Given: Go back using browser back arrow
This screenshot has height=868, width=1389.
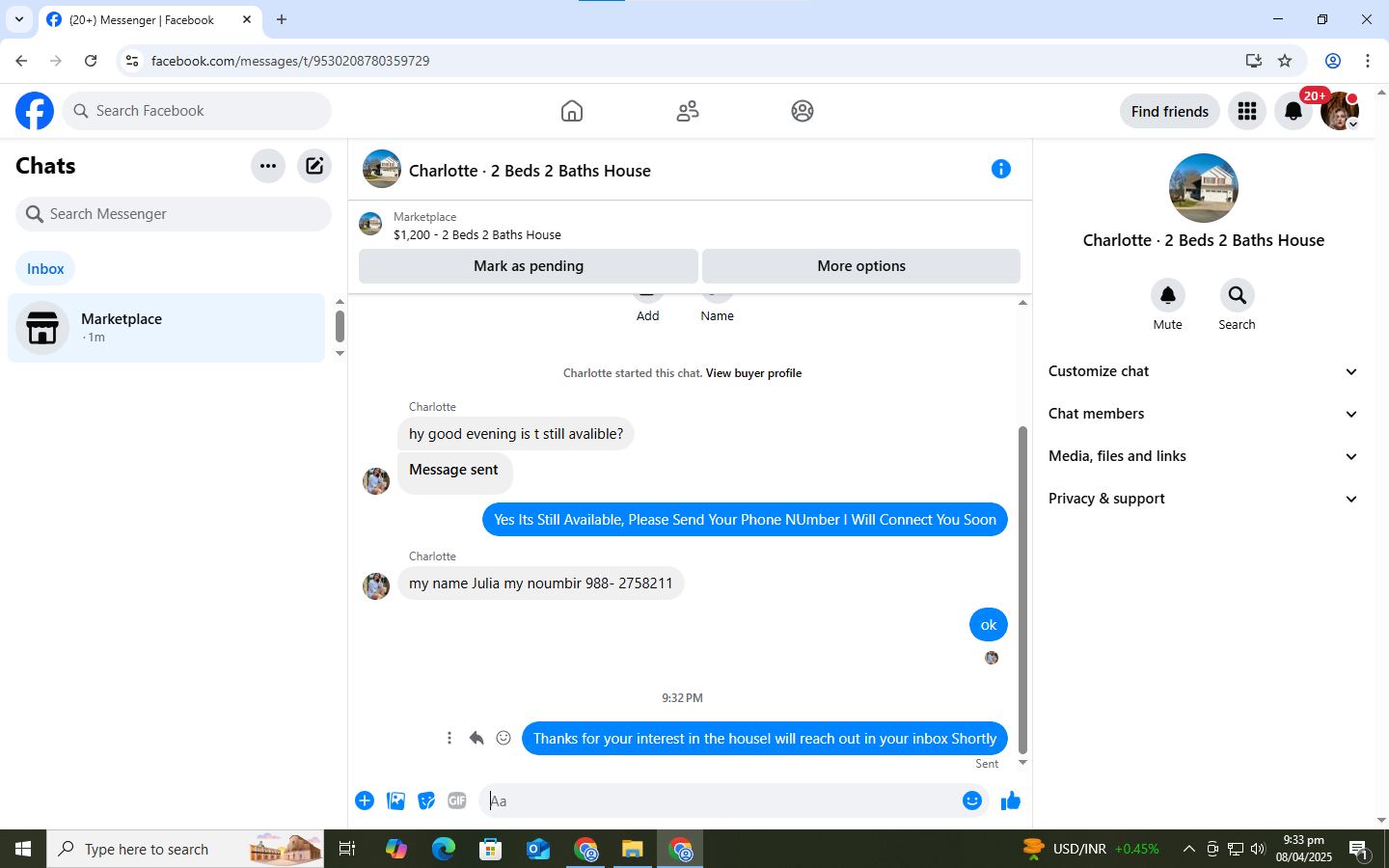Looking at the screenshot, I should pos(21,61).
